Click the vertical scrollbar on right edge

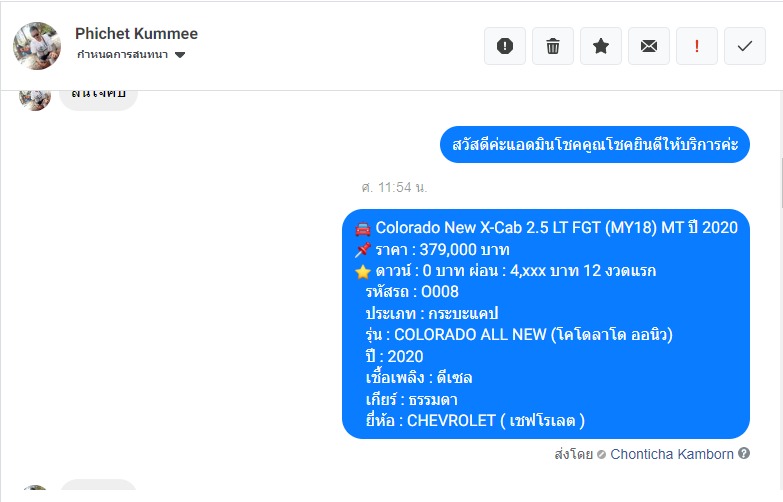[x=781, y=182]
